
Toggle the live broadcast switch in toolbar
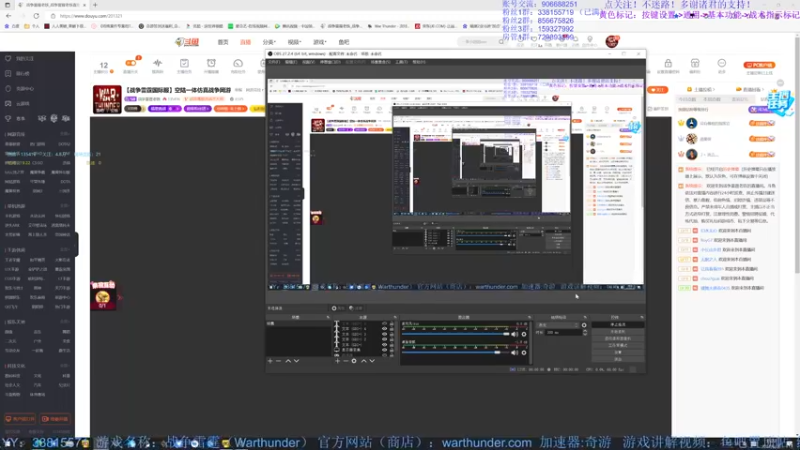pyautogui.click(x=131, y=63)
